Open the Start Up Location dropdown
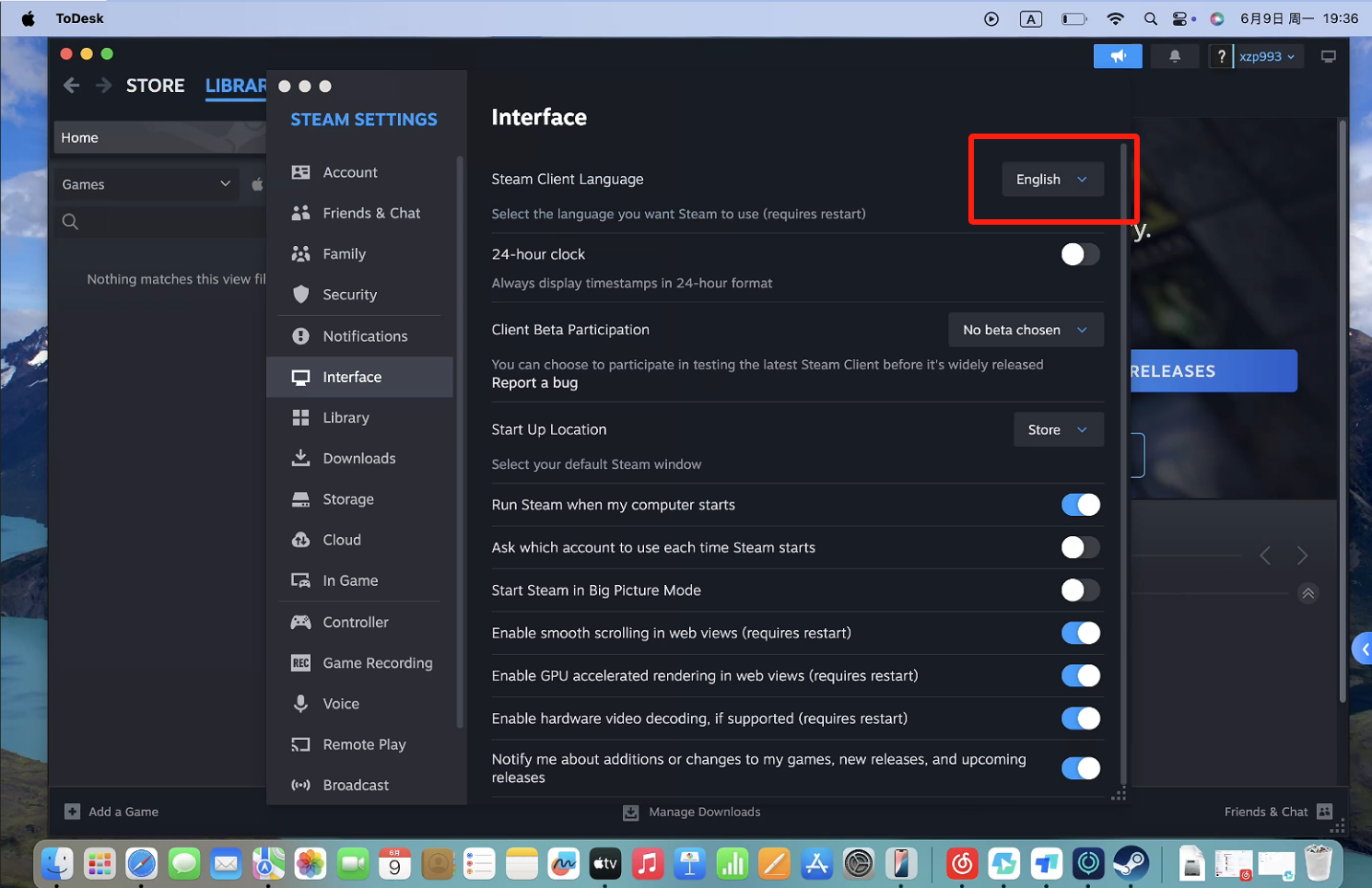This screenshot has height=888, width=1372. 1059,429
